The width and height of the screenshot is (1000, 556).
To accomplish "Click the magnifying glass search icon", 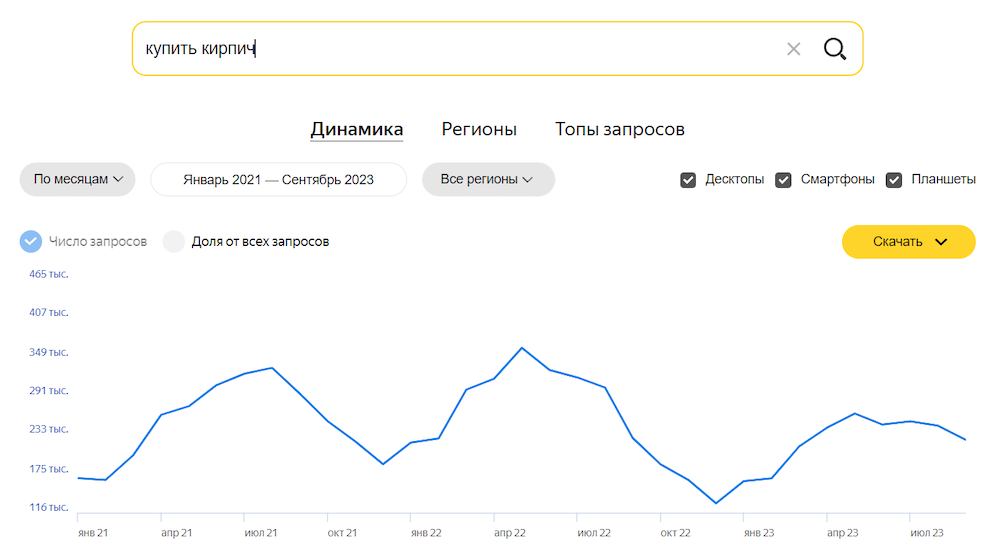I will click(835, 49).
